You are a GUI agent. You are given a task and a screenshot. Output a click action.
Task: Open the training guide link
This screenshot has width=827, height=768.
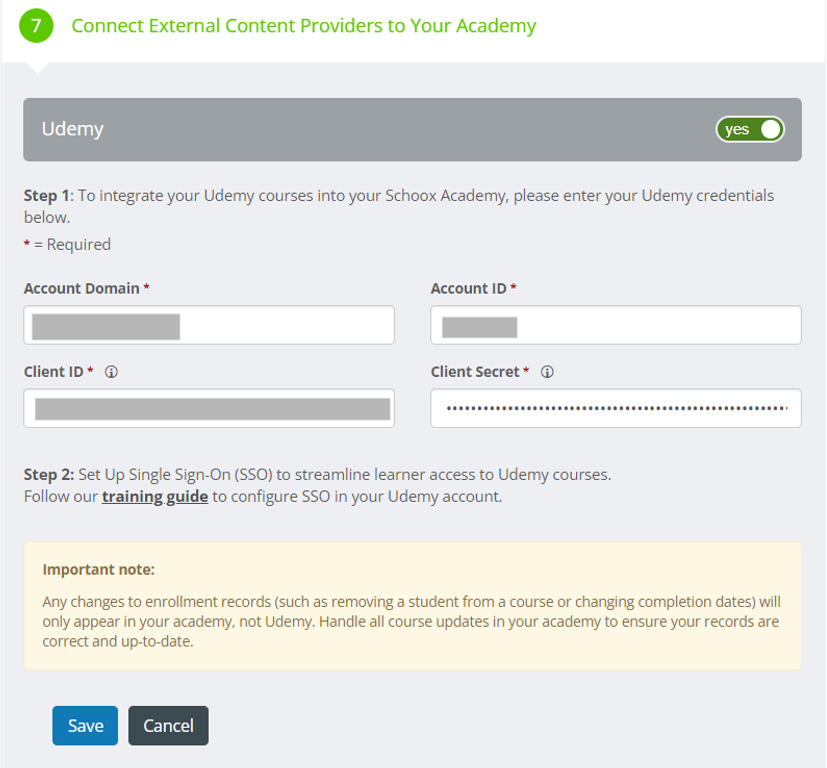(155, 496)
